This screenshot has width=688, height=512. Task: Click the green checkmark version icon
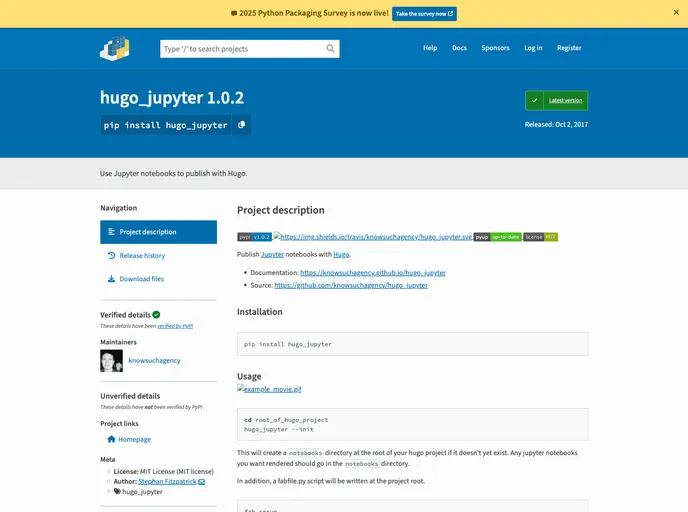coord(534,100)
